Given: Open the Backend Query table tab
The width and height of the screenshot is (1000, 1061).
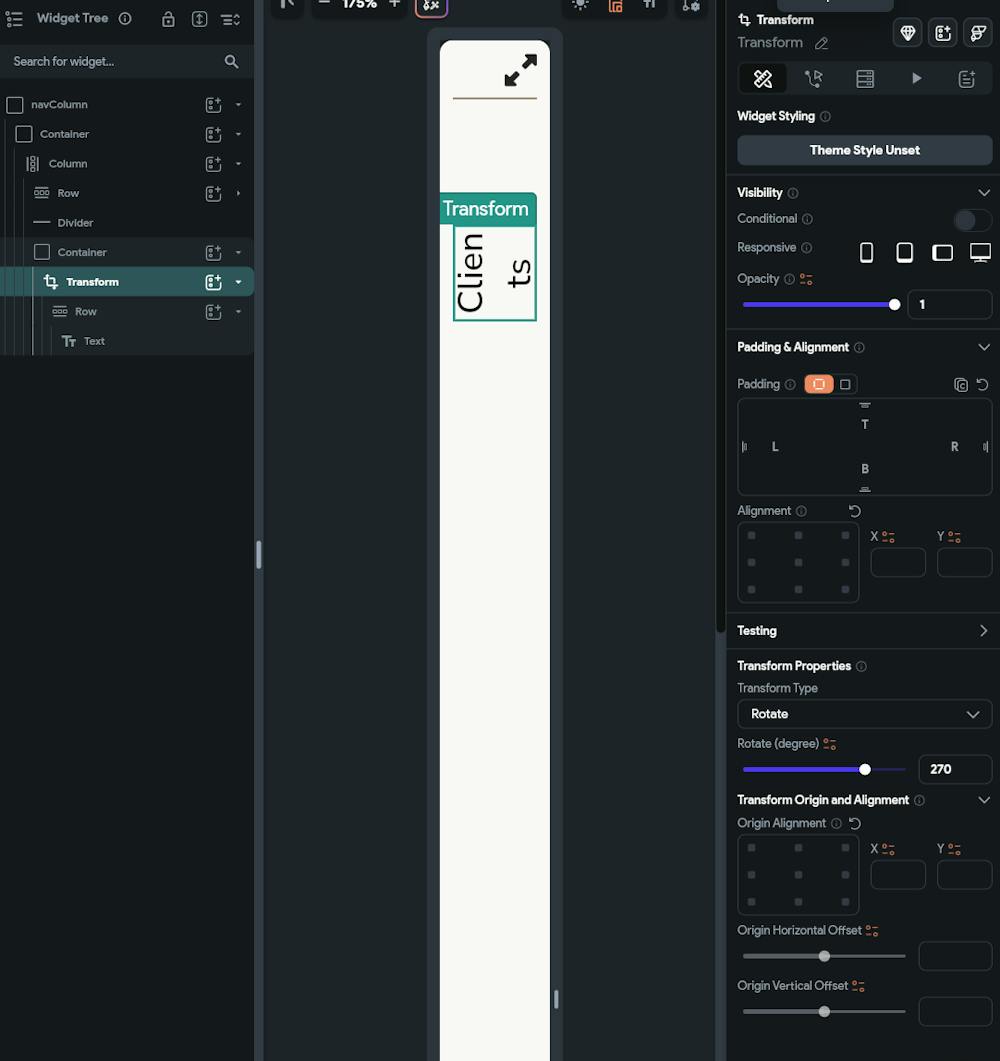Looking at the screenshot, I should [865, 78].
